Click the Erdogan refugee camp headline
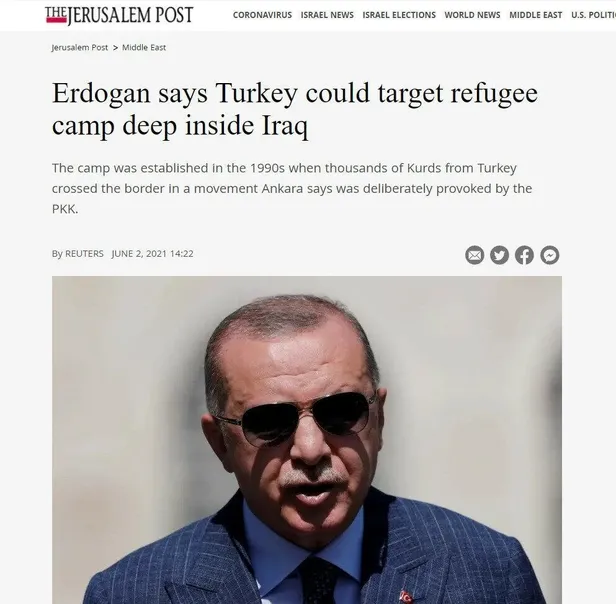Image resolution: width=616 pixels, height=604 pixels. tap(295, 109)
